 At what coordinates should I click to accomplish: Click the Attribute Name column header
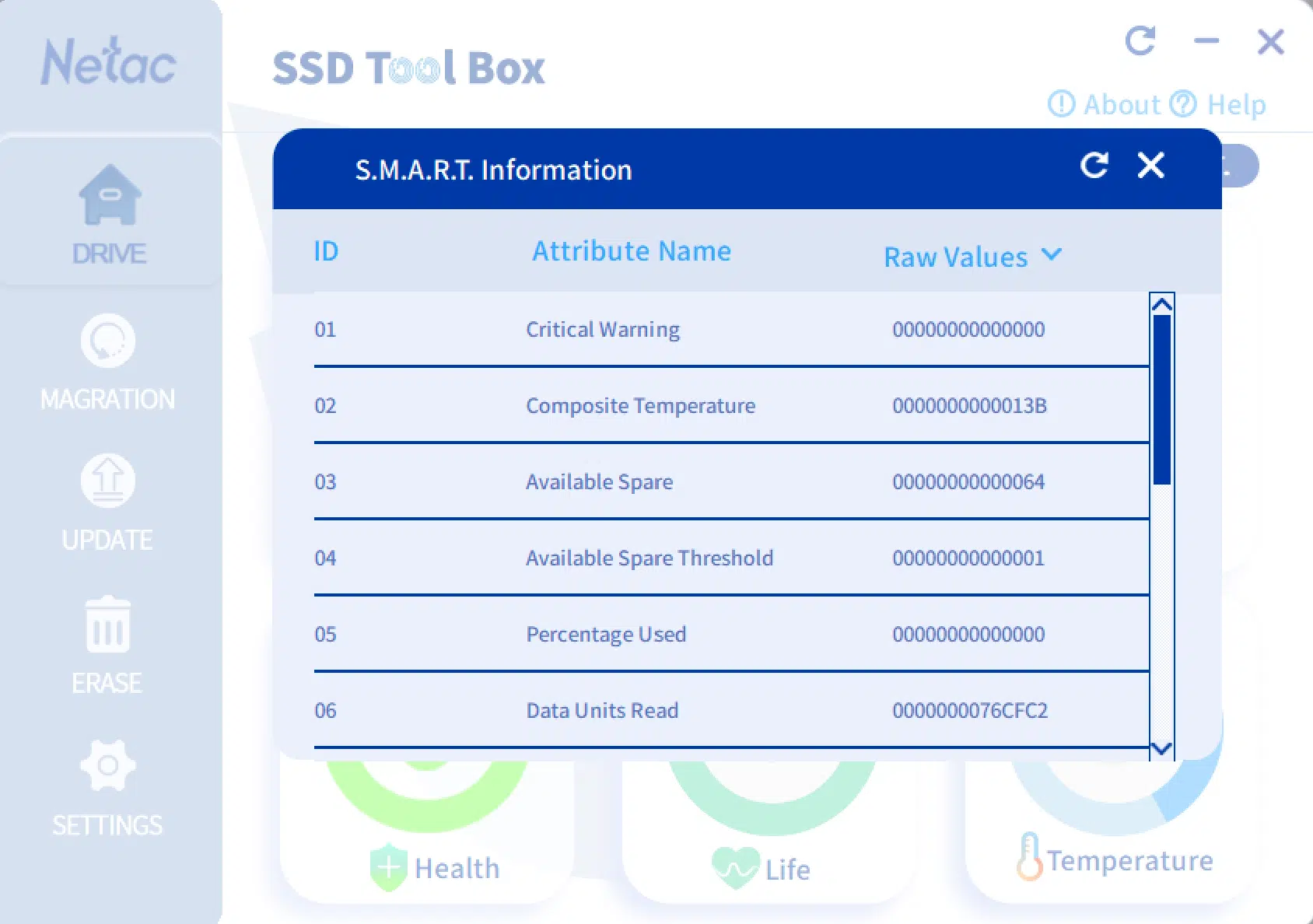(631, 251)
